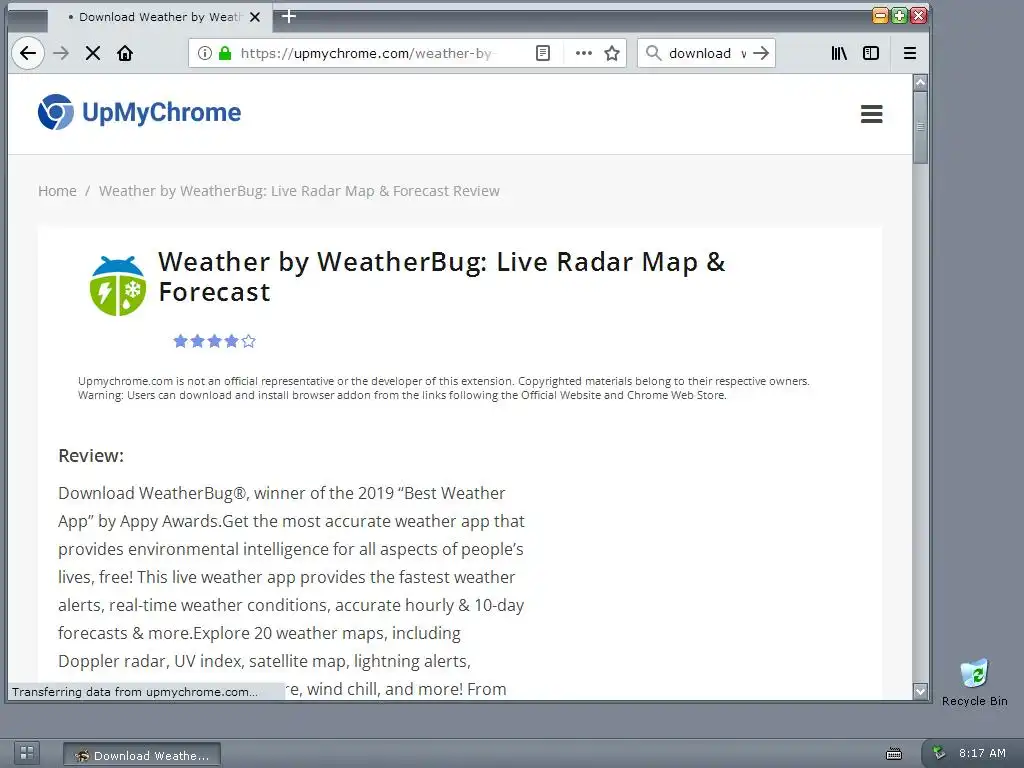
Task: Click the scrollbar up arrow
Action: 920,82
